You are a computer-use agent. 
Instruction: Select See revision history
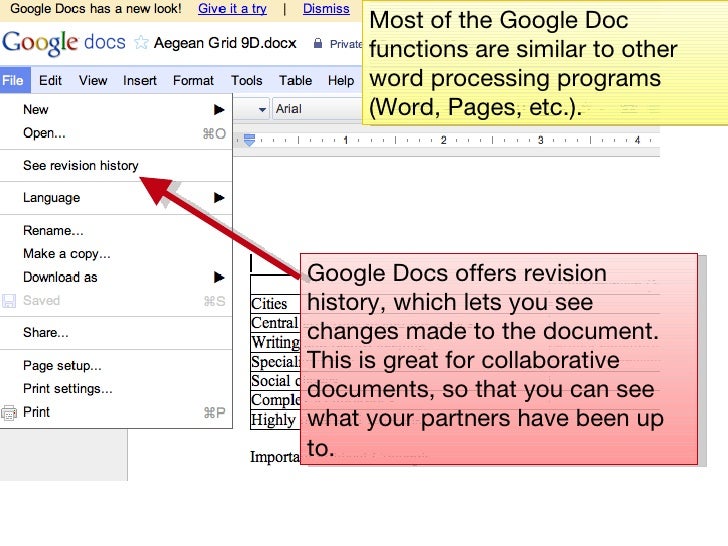(x=116, y=166)
